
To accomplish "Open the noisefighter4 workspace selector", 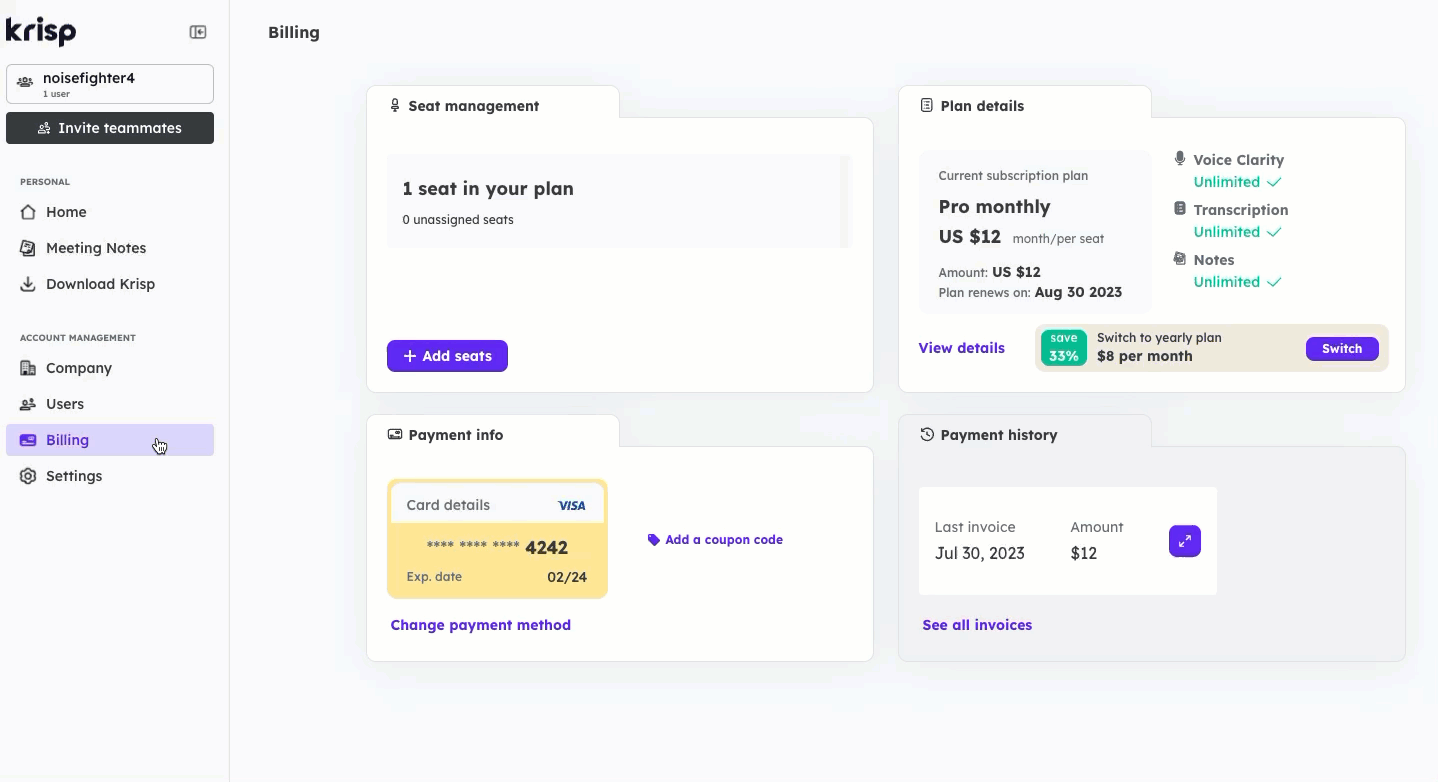I will 110,84.
